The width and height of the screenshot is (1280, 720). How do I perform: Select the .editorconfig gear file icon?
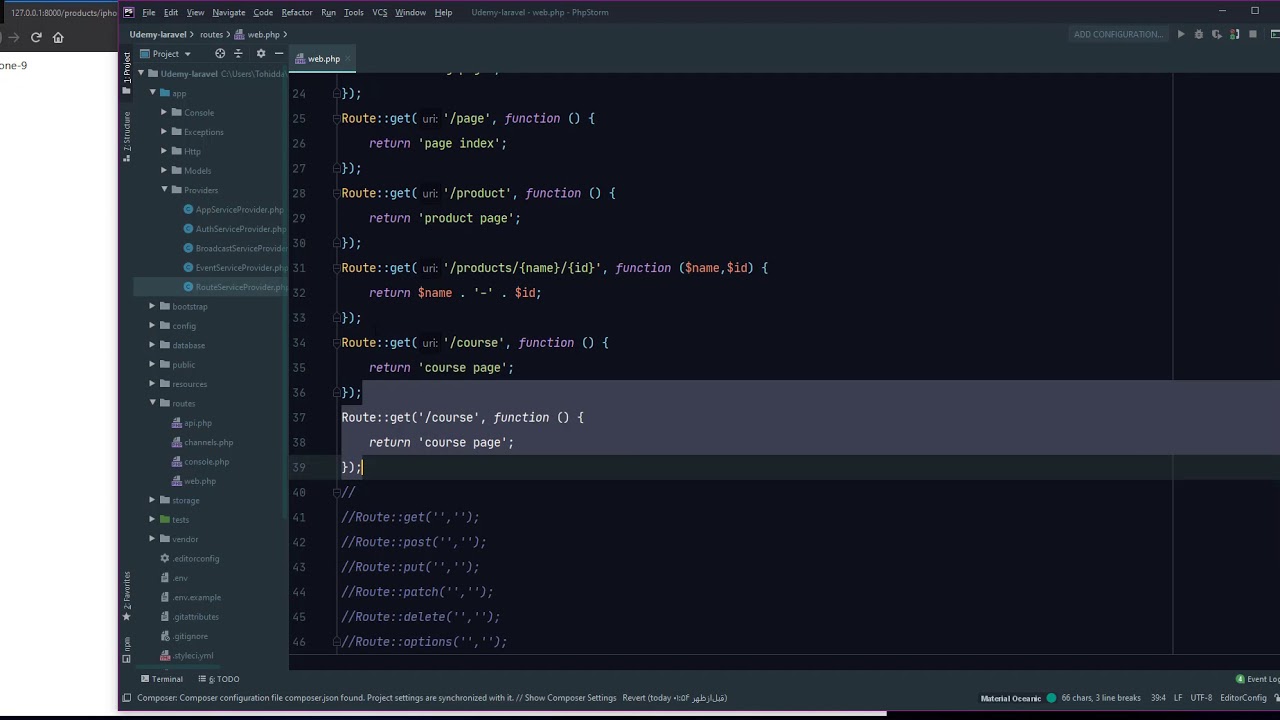[x=165, y=558]
